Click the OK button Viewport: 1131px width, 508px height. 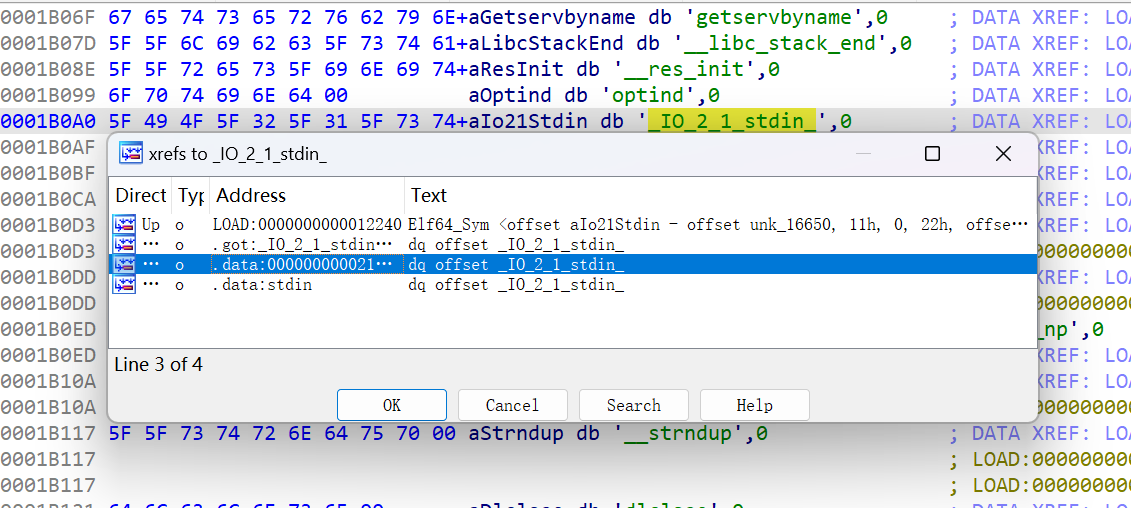(x=392, y=405)
